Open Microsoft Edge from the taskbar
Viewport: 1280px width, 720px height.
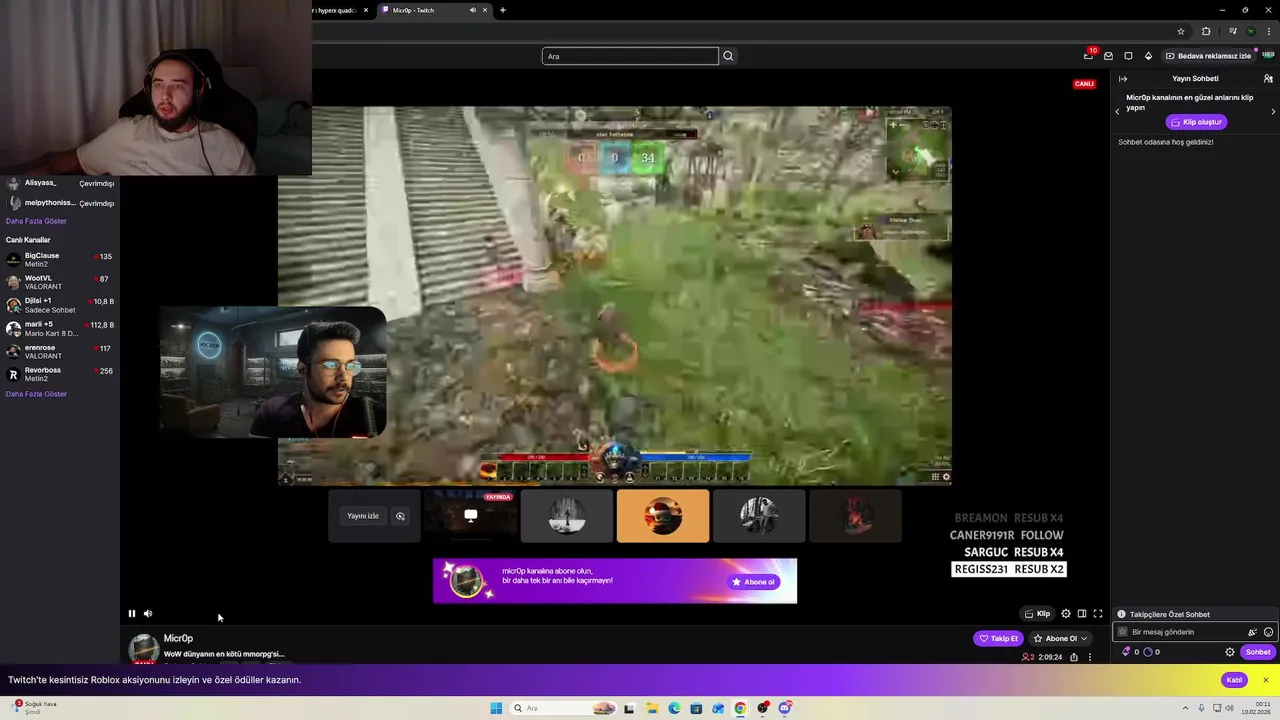(674, 708)
